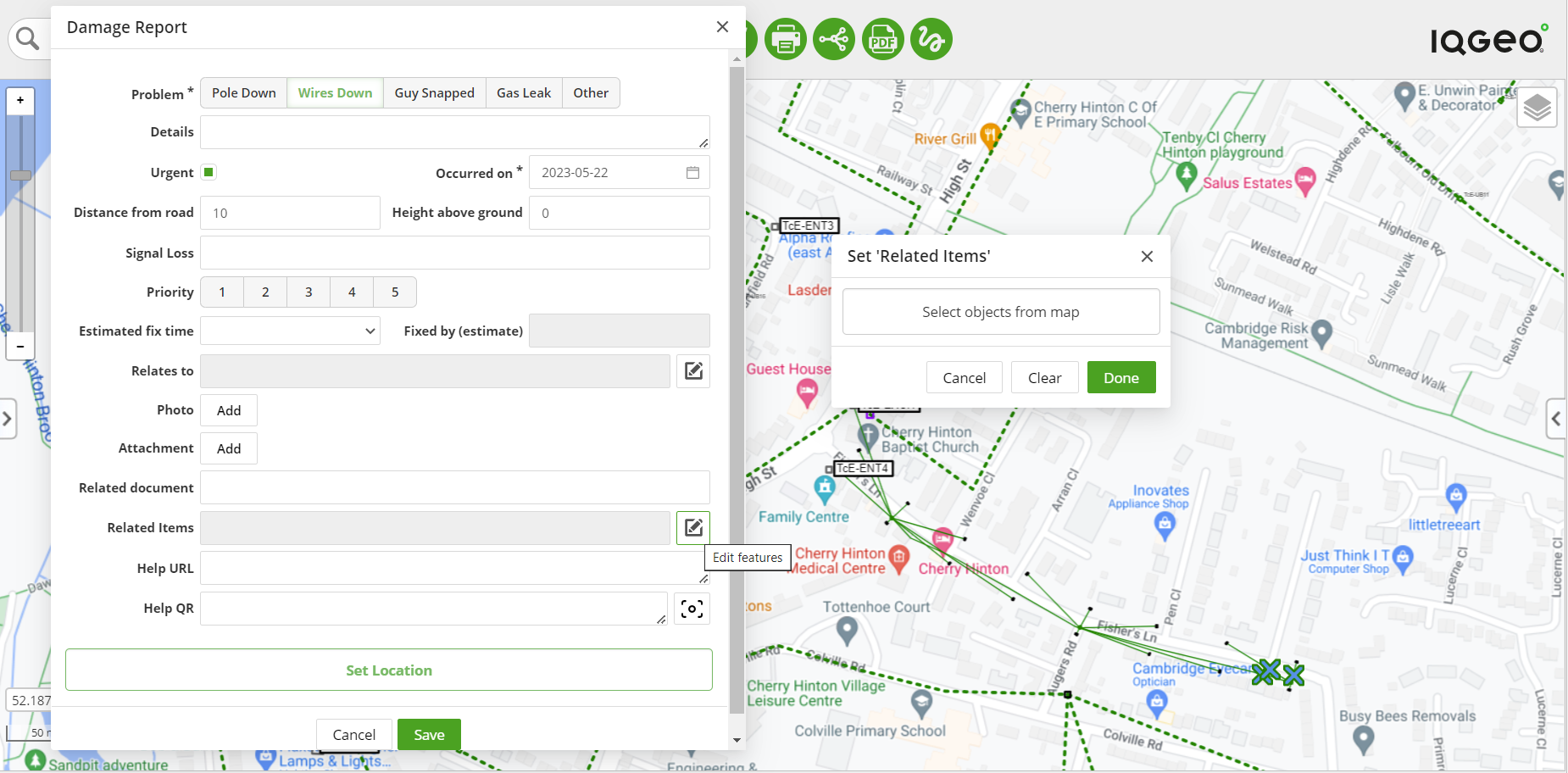Click the share network icon
Image resolution: width=1568 pixels, height=773 pixels.
pos(834,39)
